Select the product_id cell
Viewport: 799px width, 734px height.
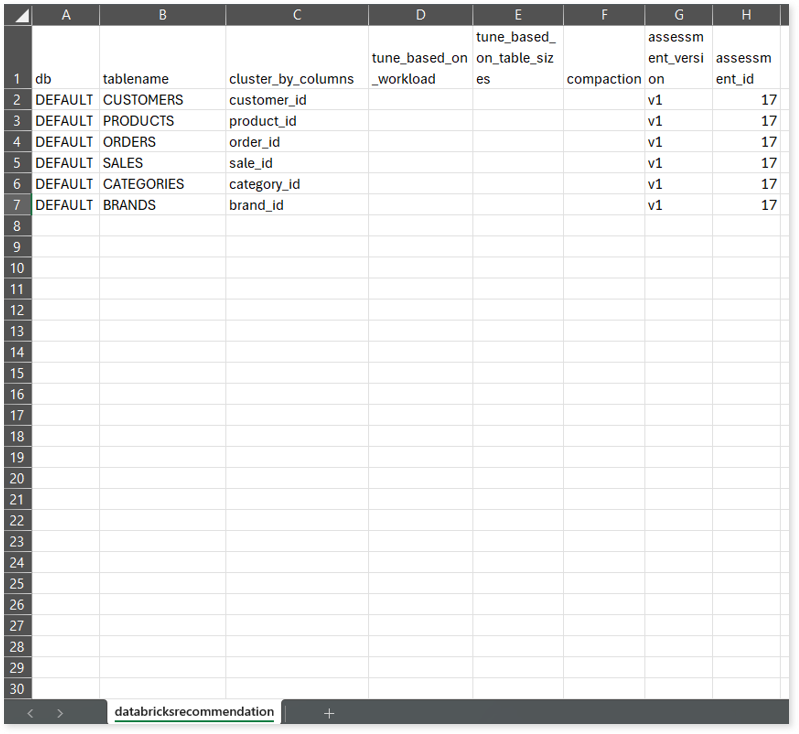[x=297, y=121]
